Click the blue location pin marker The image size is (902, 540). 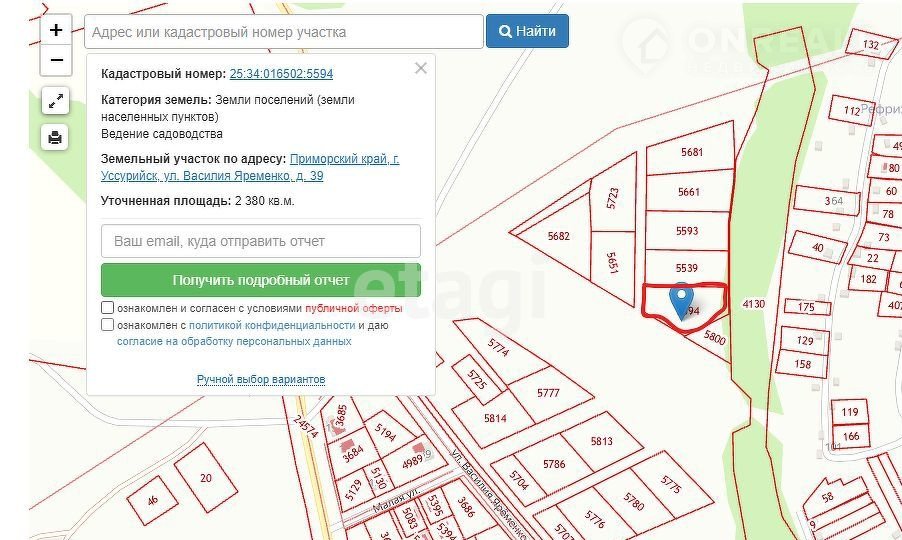coord(681,300)
